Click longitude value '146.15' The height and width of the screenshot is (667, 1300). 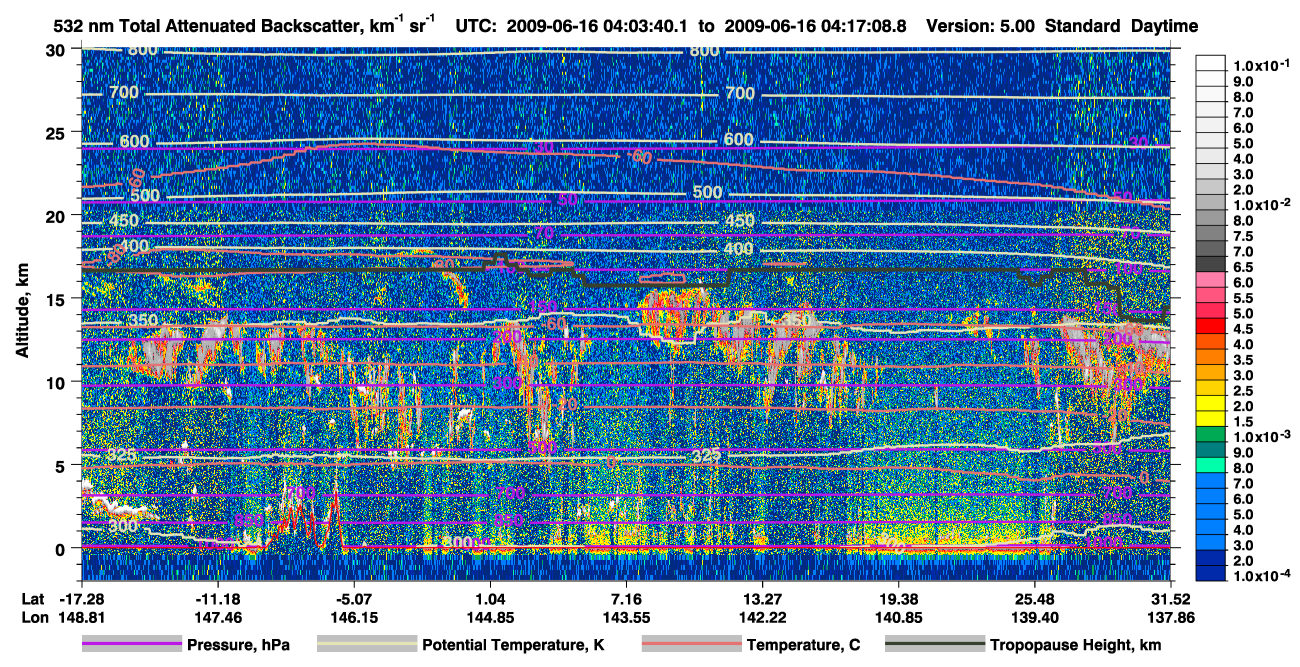(353, 619)
